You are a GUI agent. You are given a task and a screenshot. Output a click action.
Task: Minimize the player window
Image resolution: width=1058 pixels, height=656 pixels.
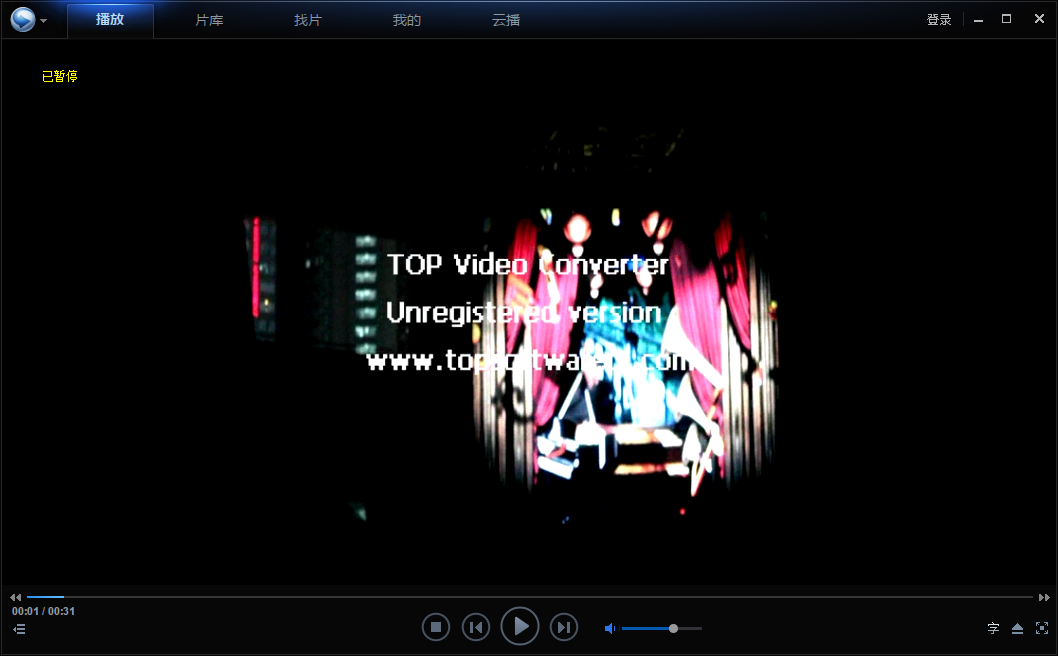978,20
